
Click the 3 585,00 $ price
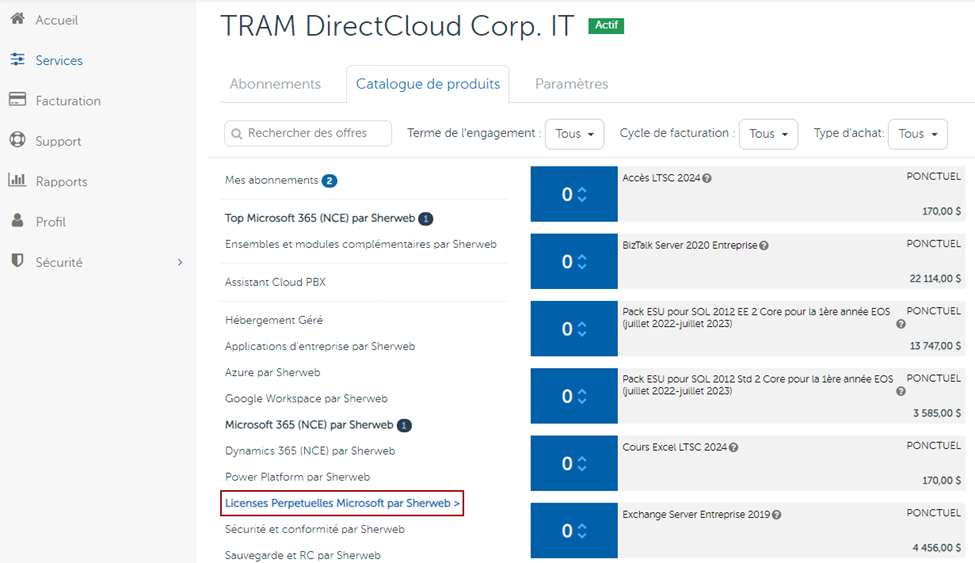pos(937,413)
